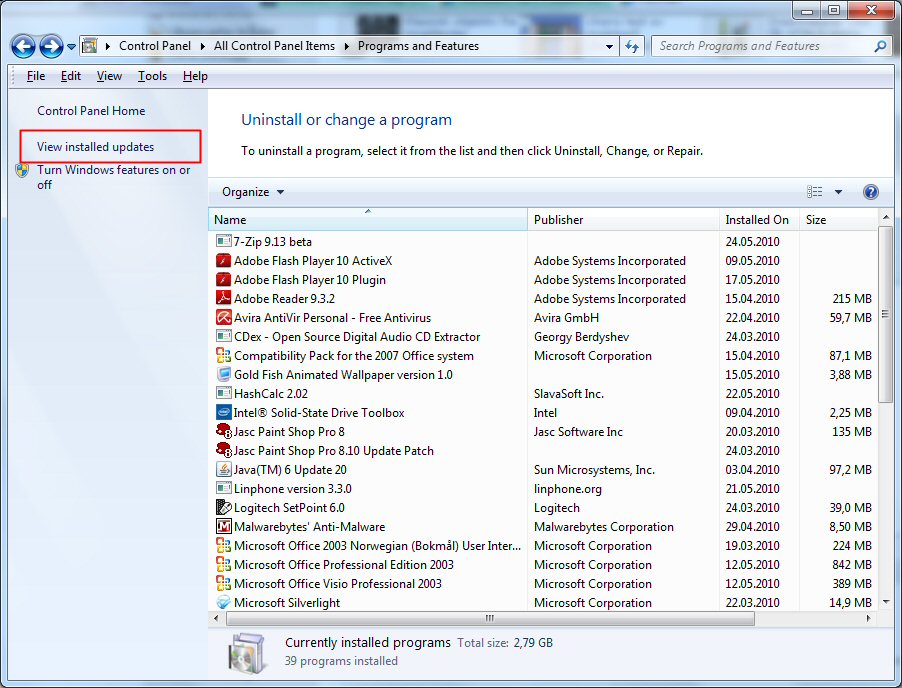
Task: Sort by the Publisher column header
Action: pyautogui.click(x=623, y=219)
